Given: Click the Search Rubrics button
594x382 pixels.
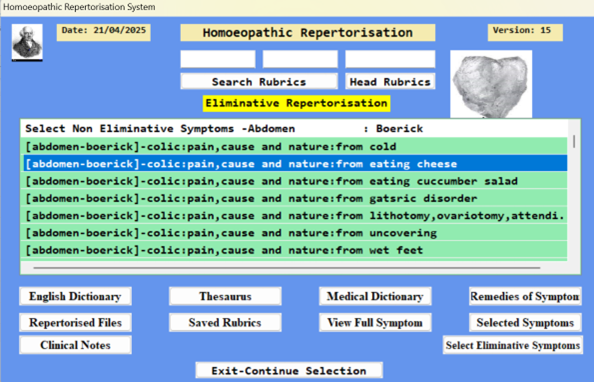Looking at the screenshot, I should [x=259, y=81].
